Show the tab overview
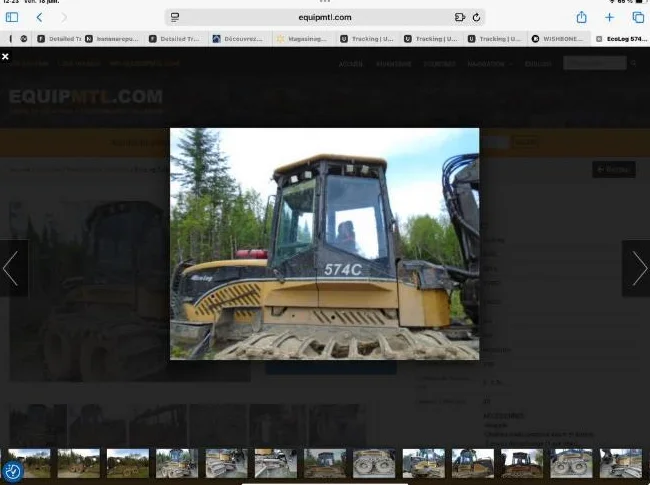 pyautogui.click(x=638, y=17)
